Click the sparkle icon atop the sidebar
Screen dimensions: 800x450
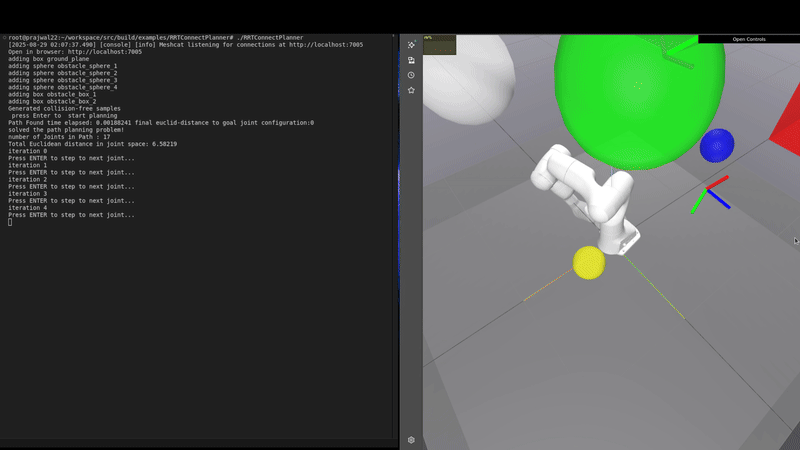[x=411, y=45]
